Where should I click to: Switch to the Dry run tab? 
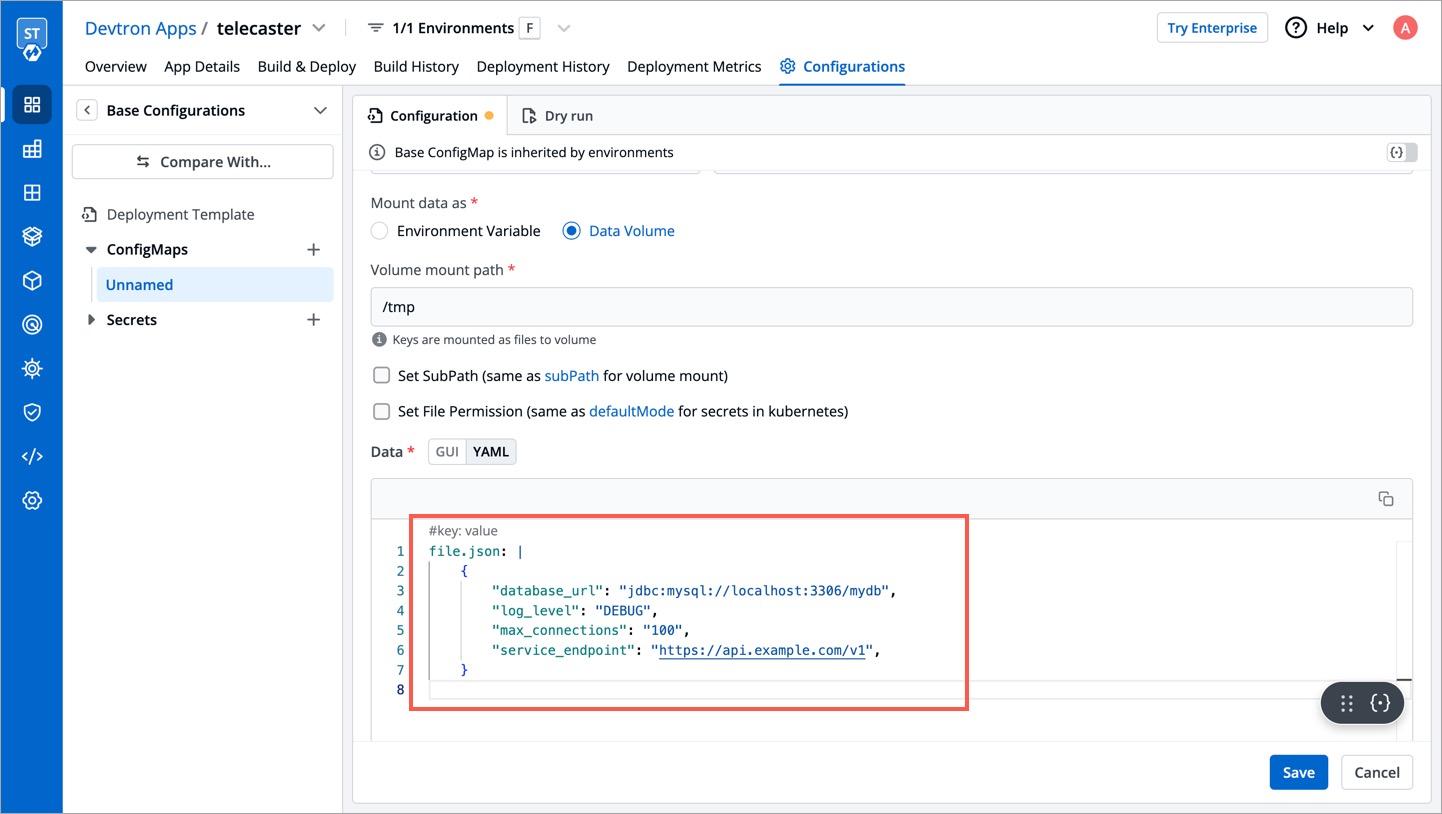click(557, 116)
